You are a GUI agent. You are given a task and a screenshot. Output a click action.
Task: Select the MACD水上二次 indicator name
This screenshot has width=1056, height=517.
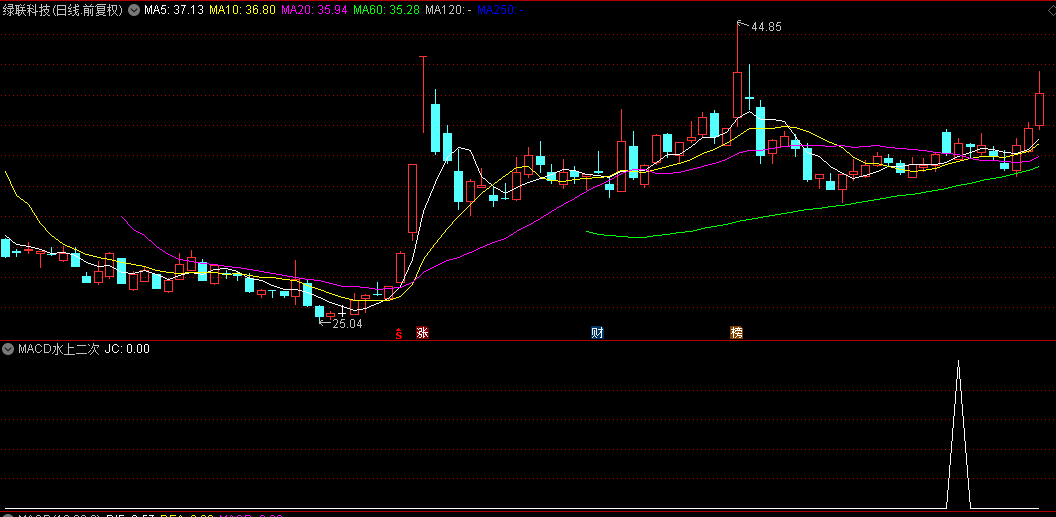59,349
